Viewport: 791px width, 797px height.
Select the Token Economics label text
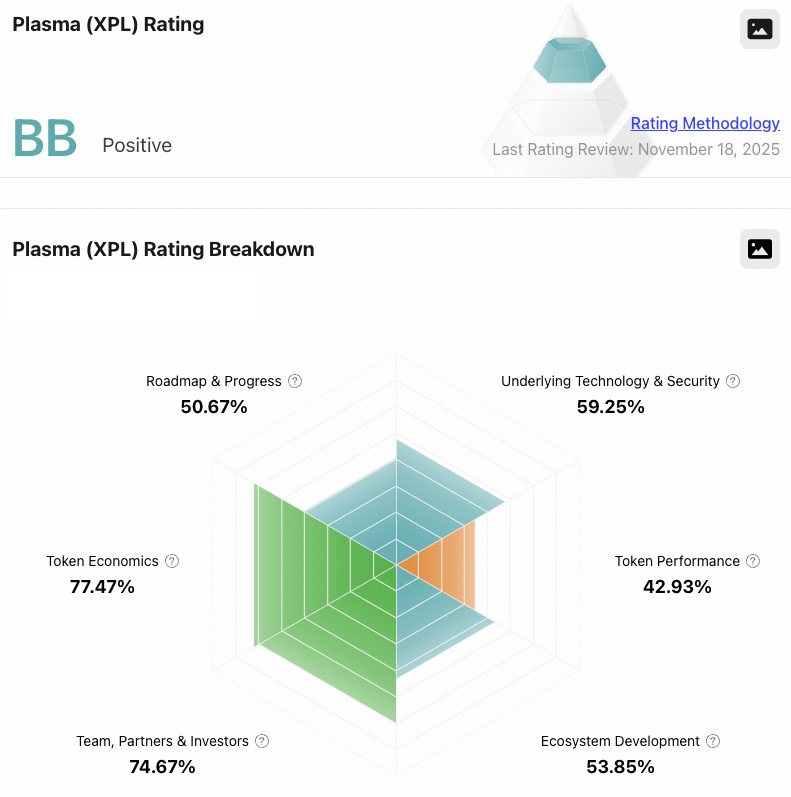tap(102, 561)
